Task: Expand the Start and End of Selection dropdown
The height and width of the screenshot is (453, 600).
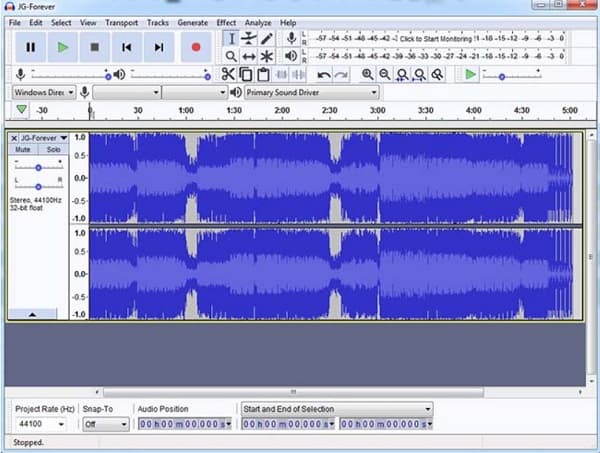Action: click(336, 408)
